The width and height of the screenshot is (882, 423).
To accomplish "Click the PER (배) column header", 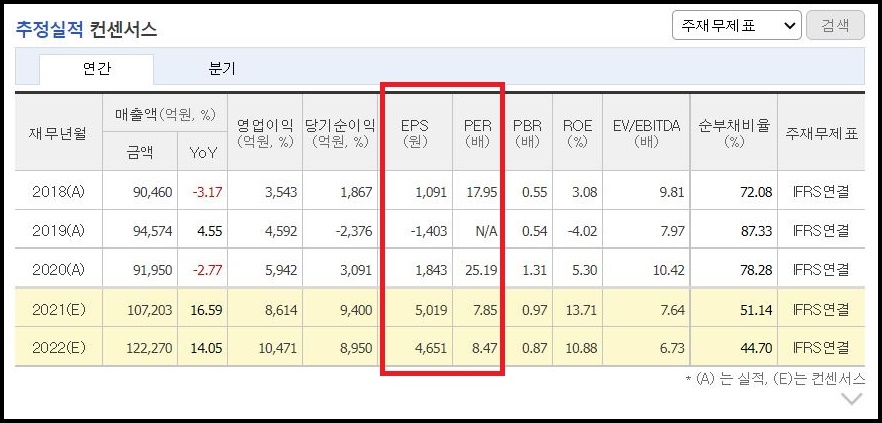I will pyautogui.click(x=478, y=133).
